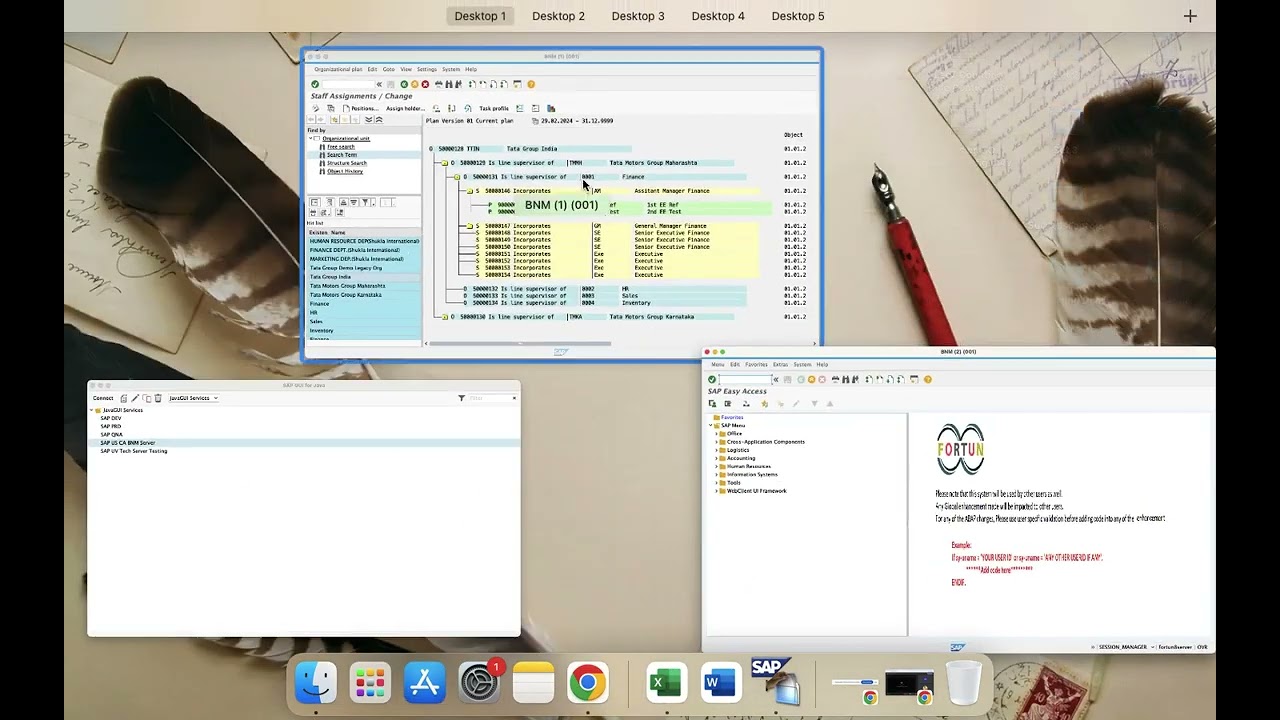Click Positions... button in Staff Assignments

tap(361, 108)
